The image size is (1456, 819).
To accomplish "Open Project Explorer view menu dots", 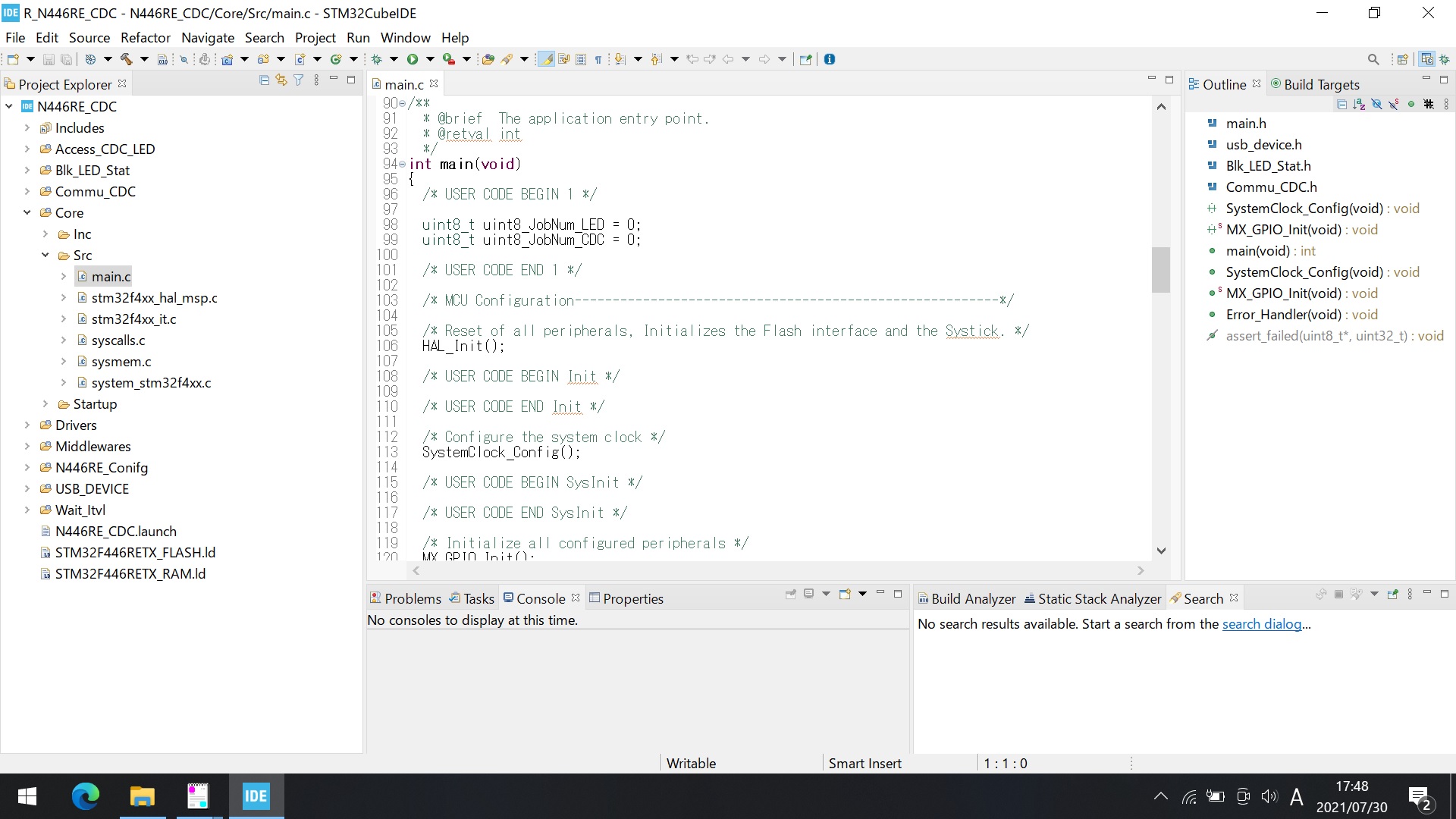I will (316, 80).
